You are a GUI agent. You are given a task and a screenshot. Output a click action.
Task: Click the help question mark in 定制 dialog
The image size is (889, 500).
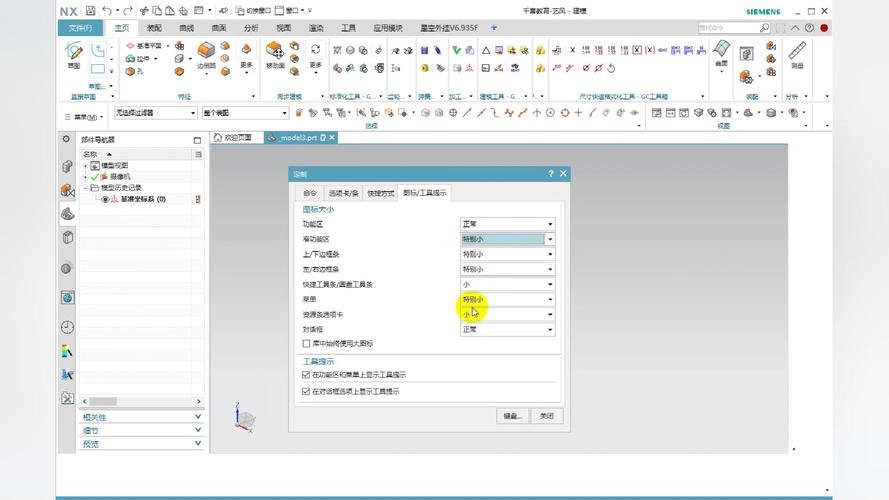pos(551,173)
